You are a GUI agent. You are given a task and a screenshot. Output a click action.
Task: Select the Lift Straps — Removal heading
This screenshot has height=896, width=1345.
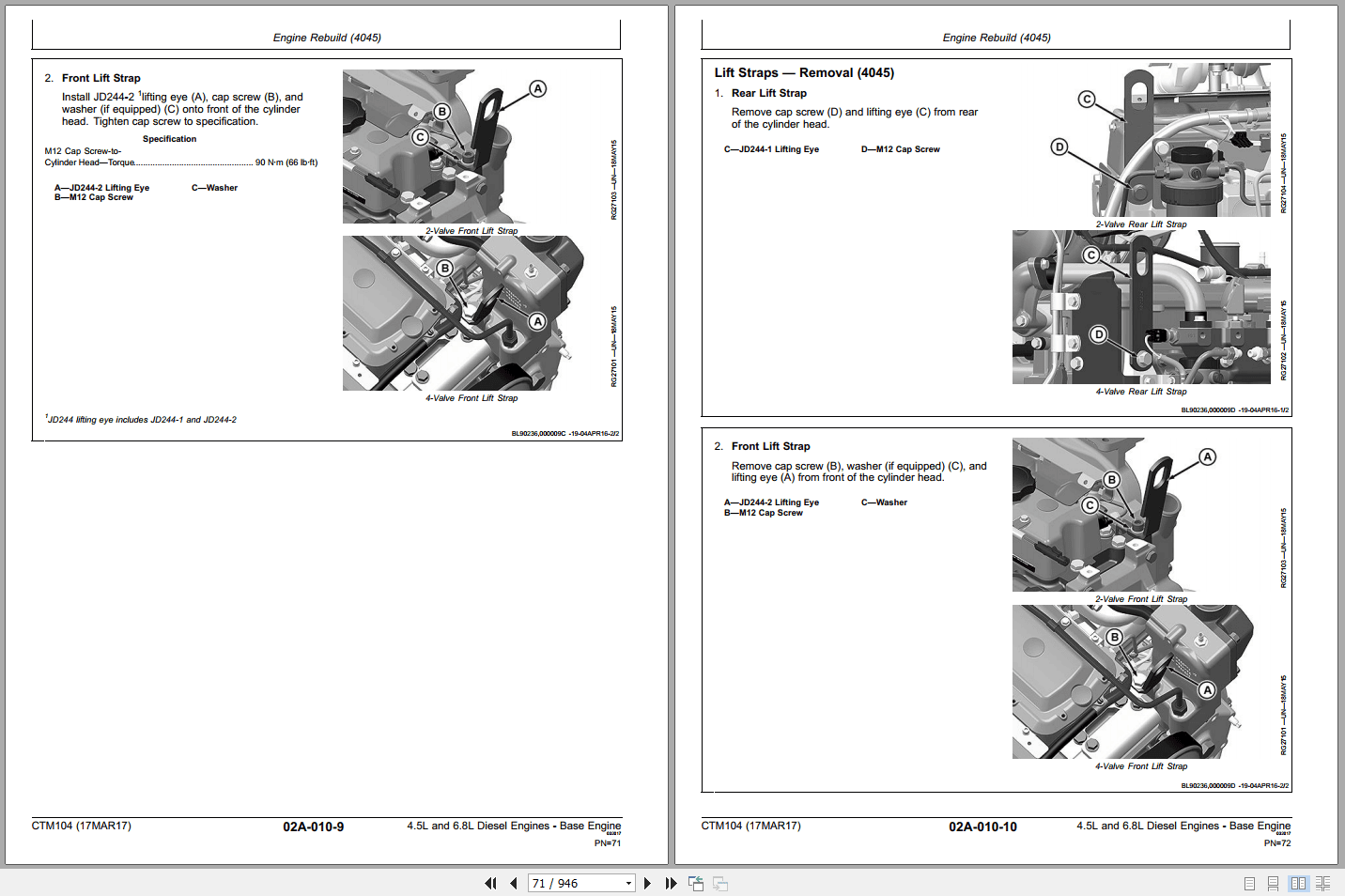[801, 71]
